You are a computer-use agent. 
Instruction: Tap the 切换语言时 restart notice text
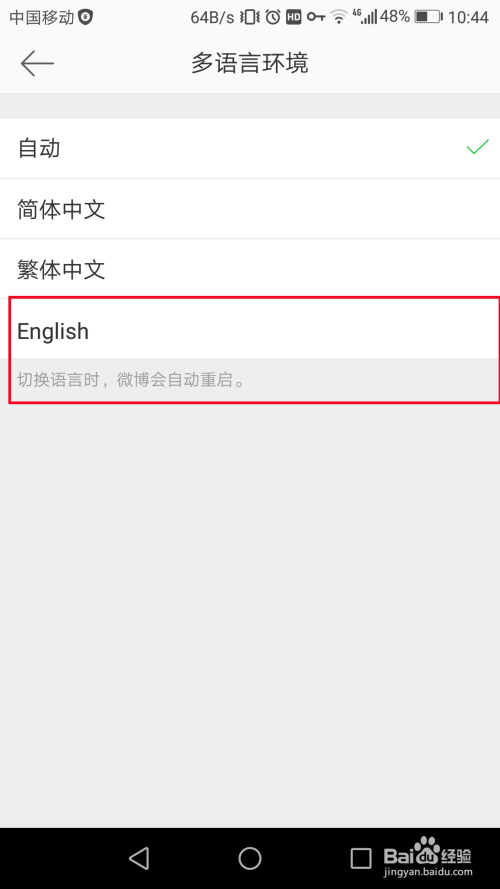pyautogui.click(x=131, y=379)
